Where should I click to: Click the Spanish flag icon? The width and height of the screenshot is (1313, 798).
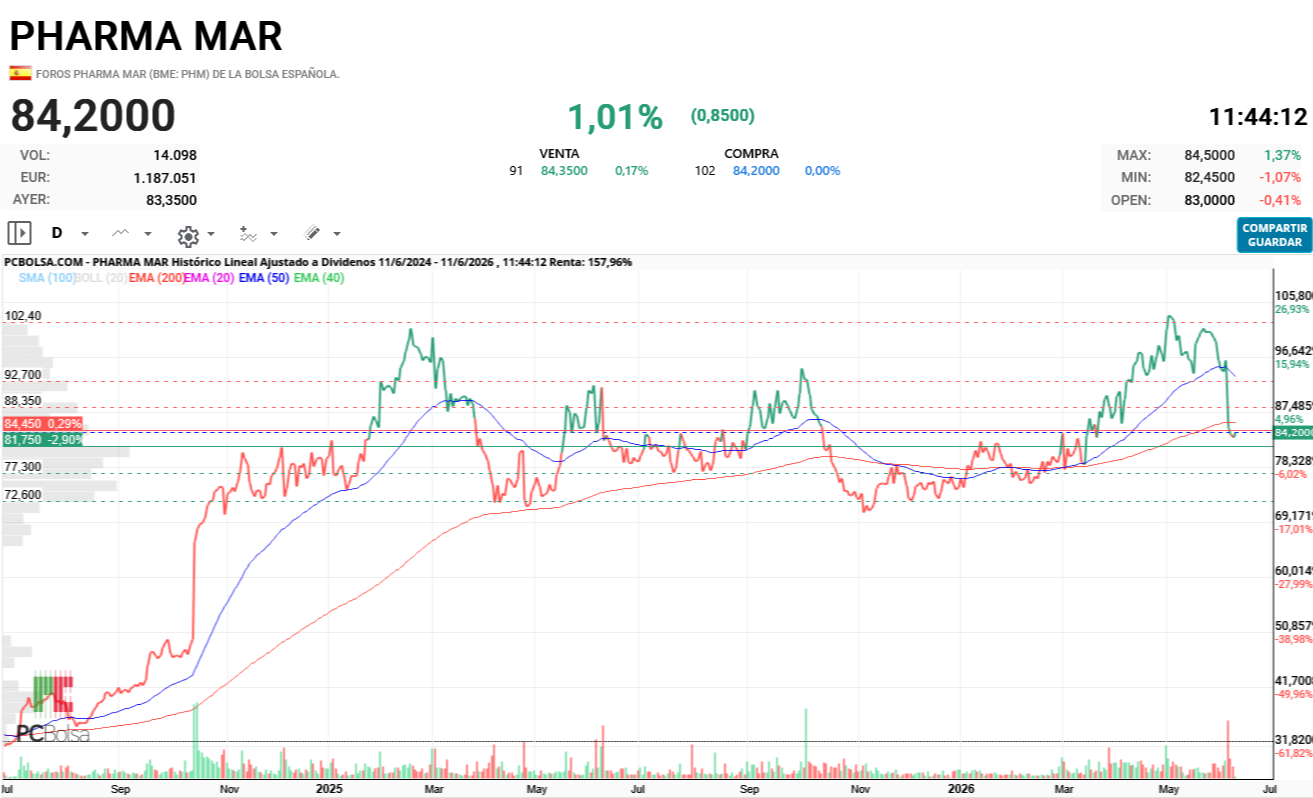coord(20,73)
